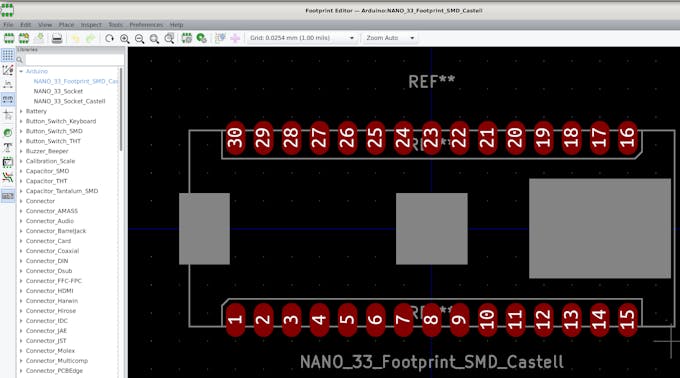Open the Grid size dropdown
Viewport: 680px width, 378px height.
point(302,38)
